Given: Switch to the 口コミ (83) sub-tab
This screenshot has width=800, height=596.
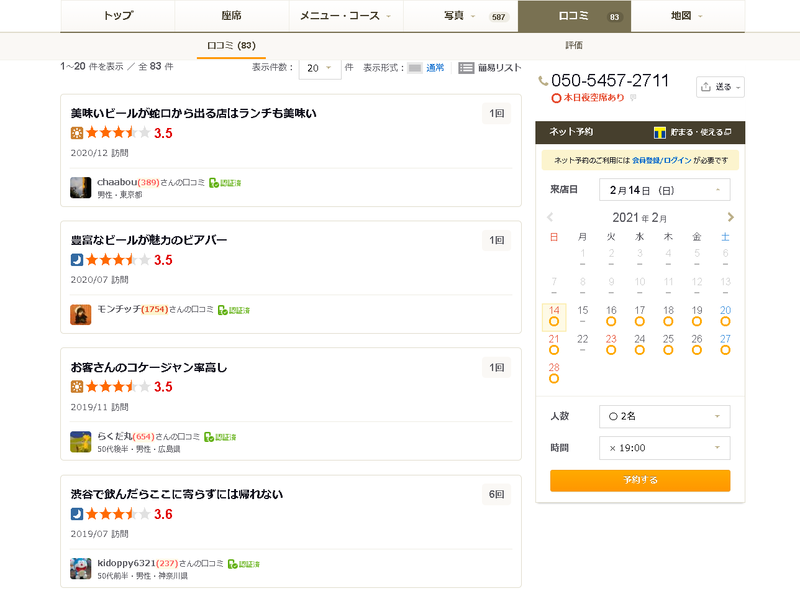Looking at the screenshot, I should pyautogui.click(x=231, y=45).
